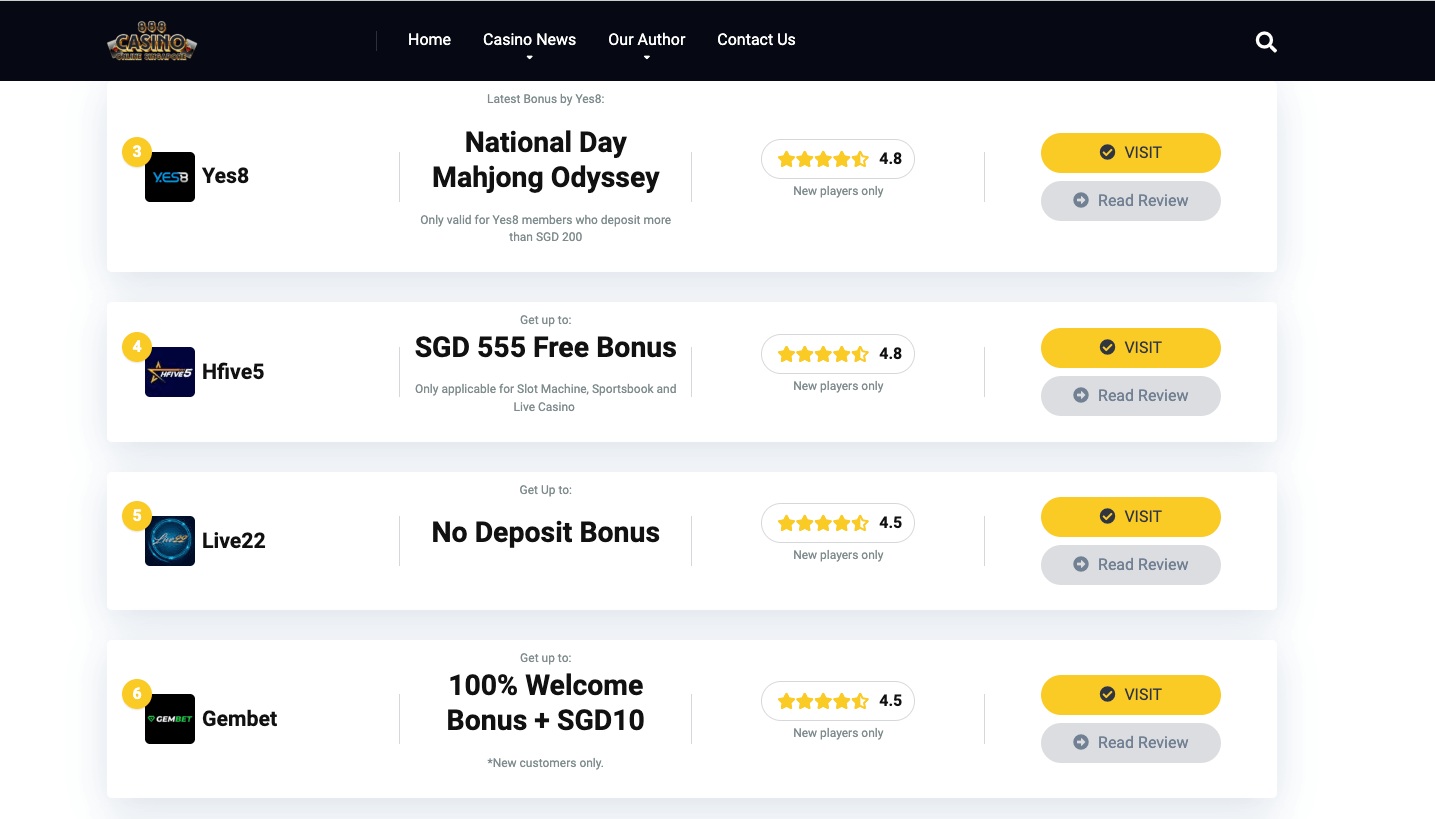The width and height of the screenshot is (1435, 819).
Task: Visit the Hfive5 casino
Action: (x=1131, y=348)
